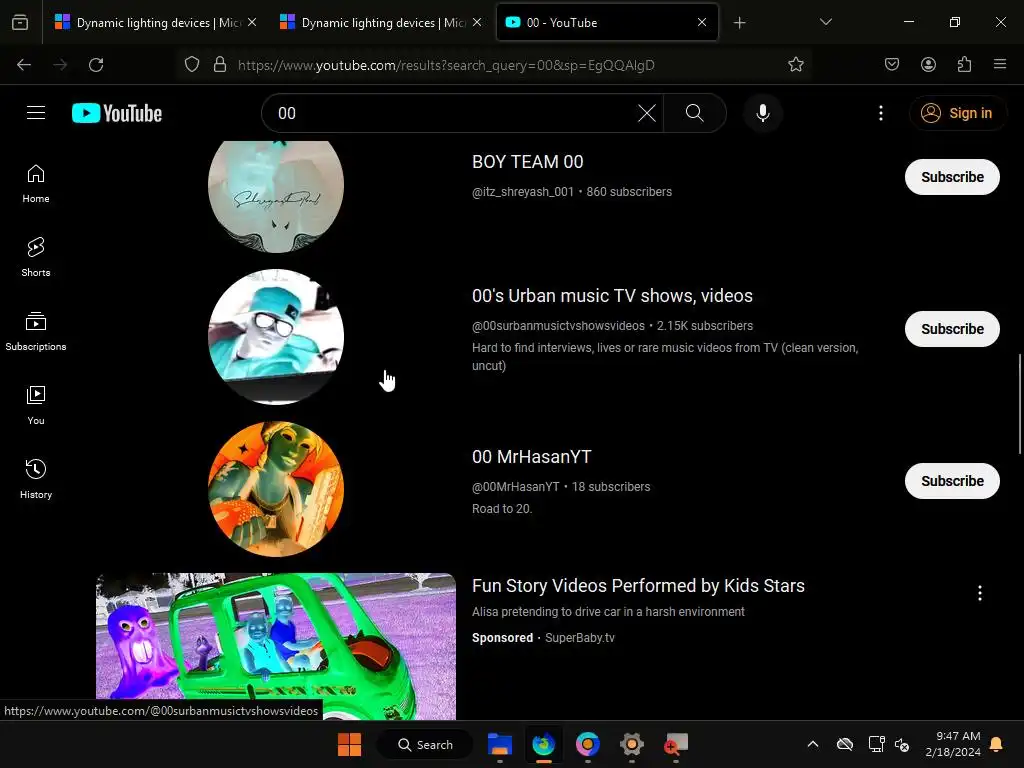Start voice search with microphone
Image resolution: width=1024 pixels, height=768 pixels.
(x=762, y=113)
